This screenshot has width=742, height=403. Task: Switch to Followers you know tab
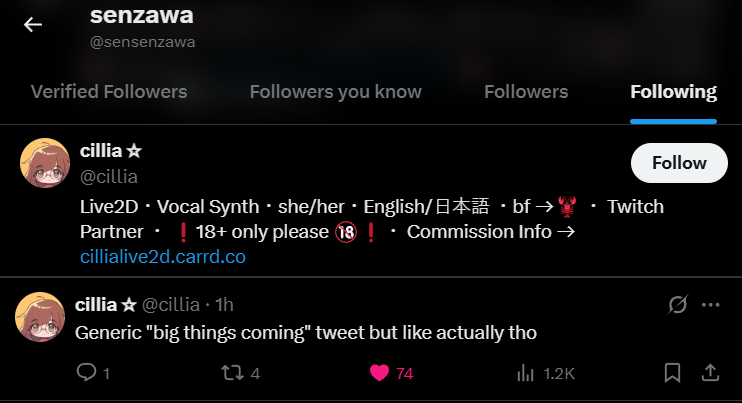[336, 92]
